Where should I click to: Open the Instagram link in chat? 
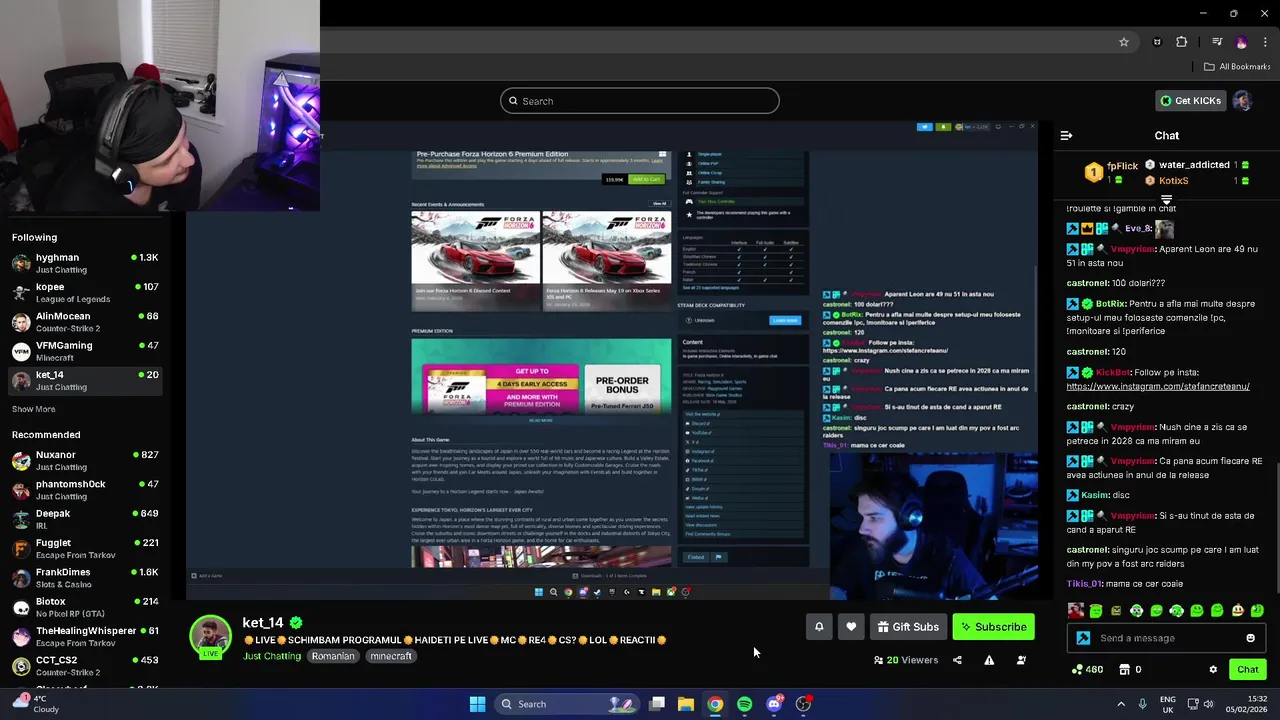[x=1158, y=386]
